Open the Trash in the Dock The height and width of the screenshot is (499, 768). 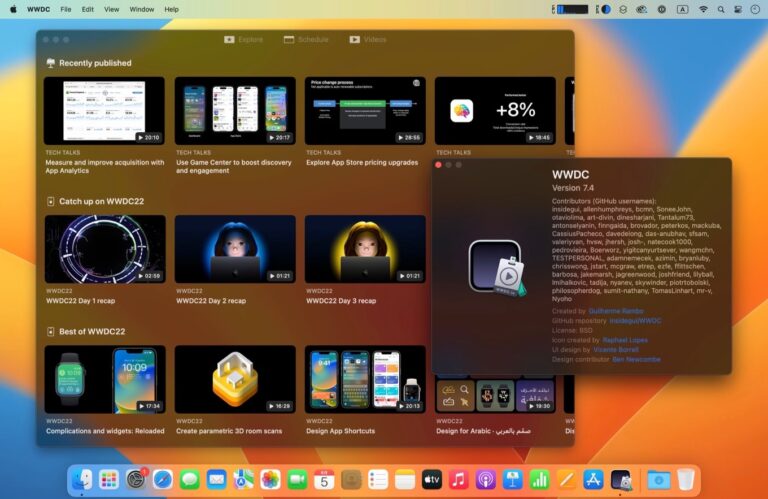click(686, 479)
